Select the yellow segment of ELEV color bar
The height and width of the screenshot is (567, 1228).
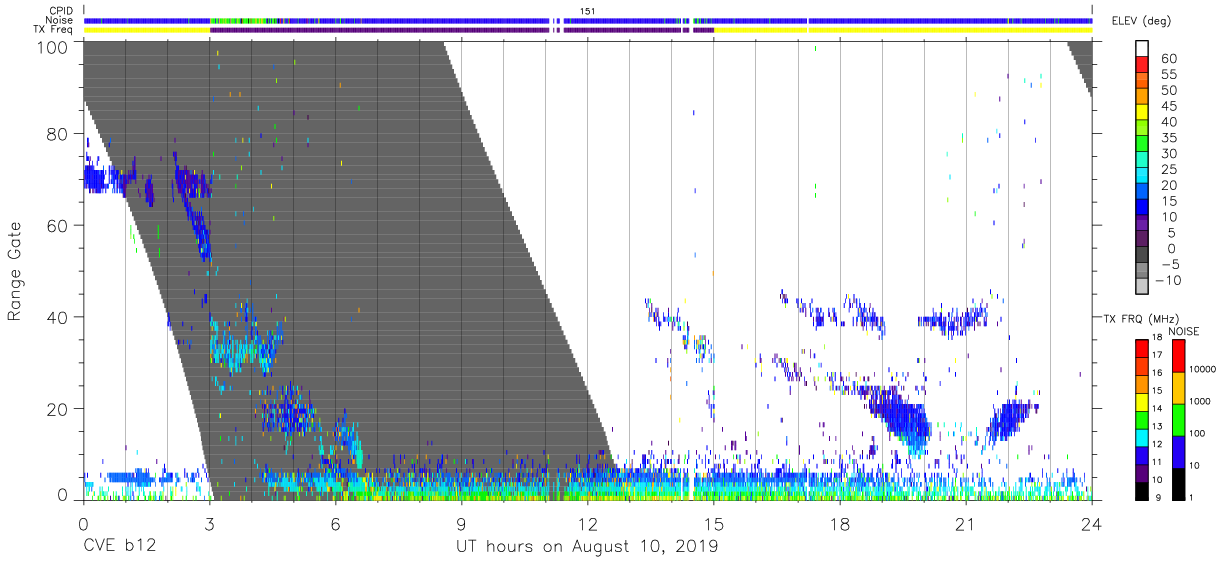tap(1142, 112)
